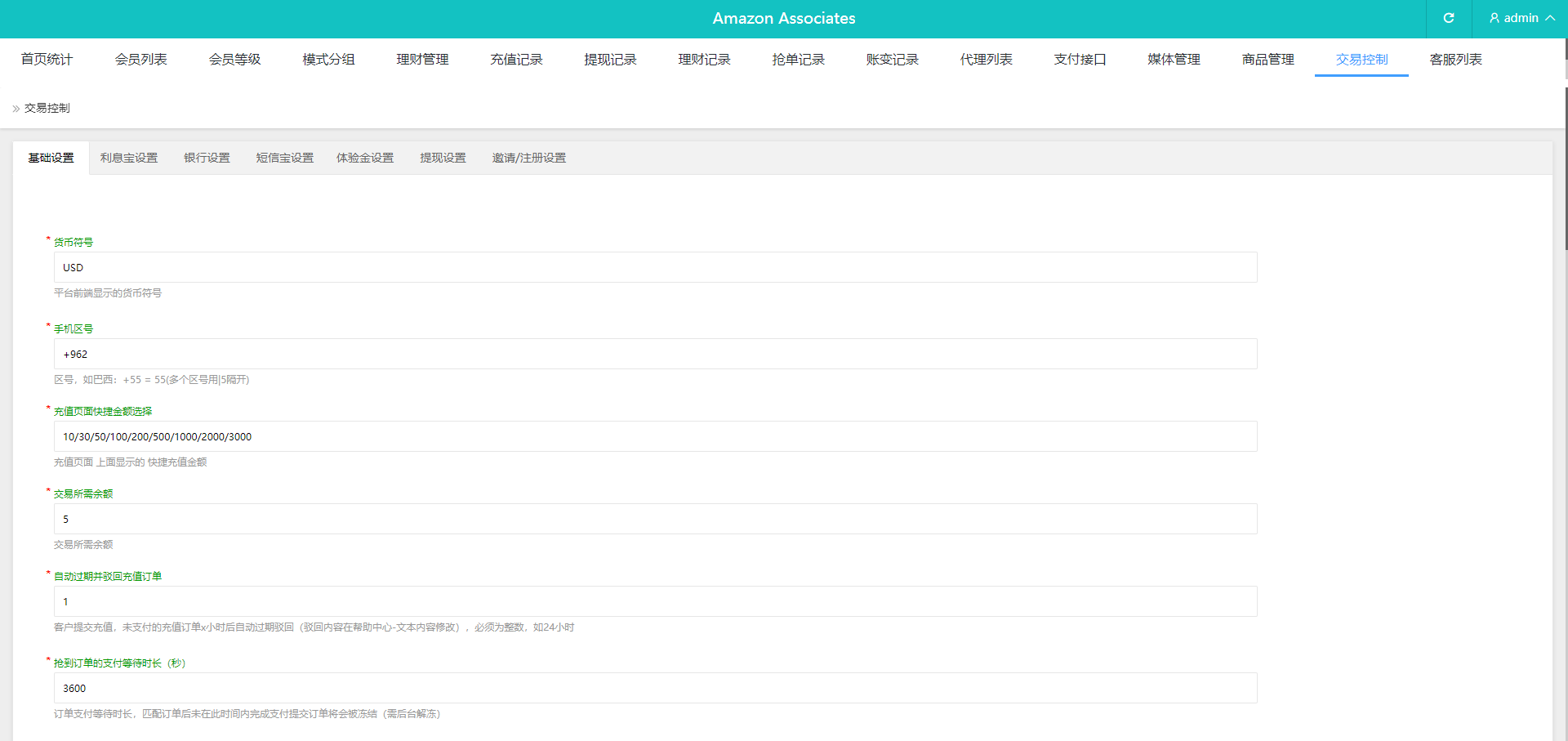Open 充值记录 in navigation bar
This screenshot has height=741, width=1568.
pyautogui.click(x=516, y=60)
